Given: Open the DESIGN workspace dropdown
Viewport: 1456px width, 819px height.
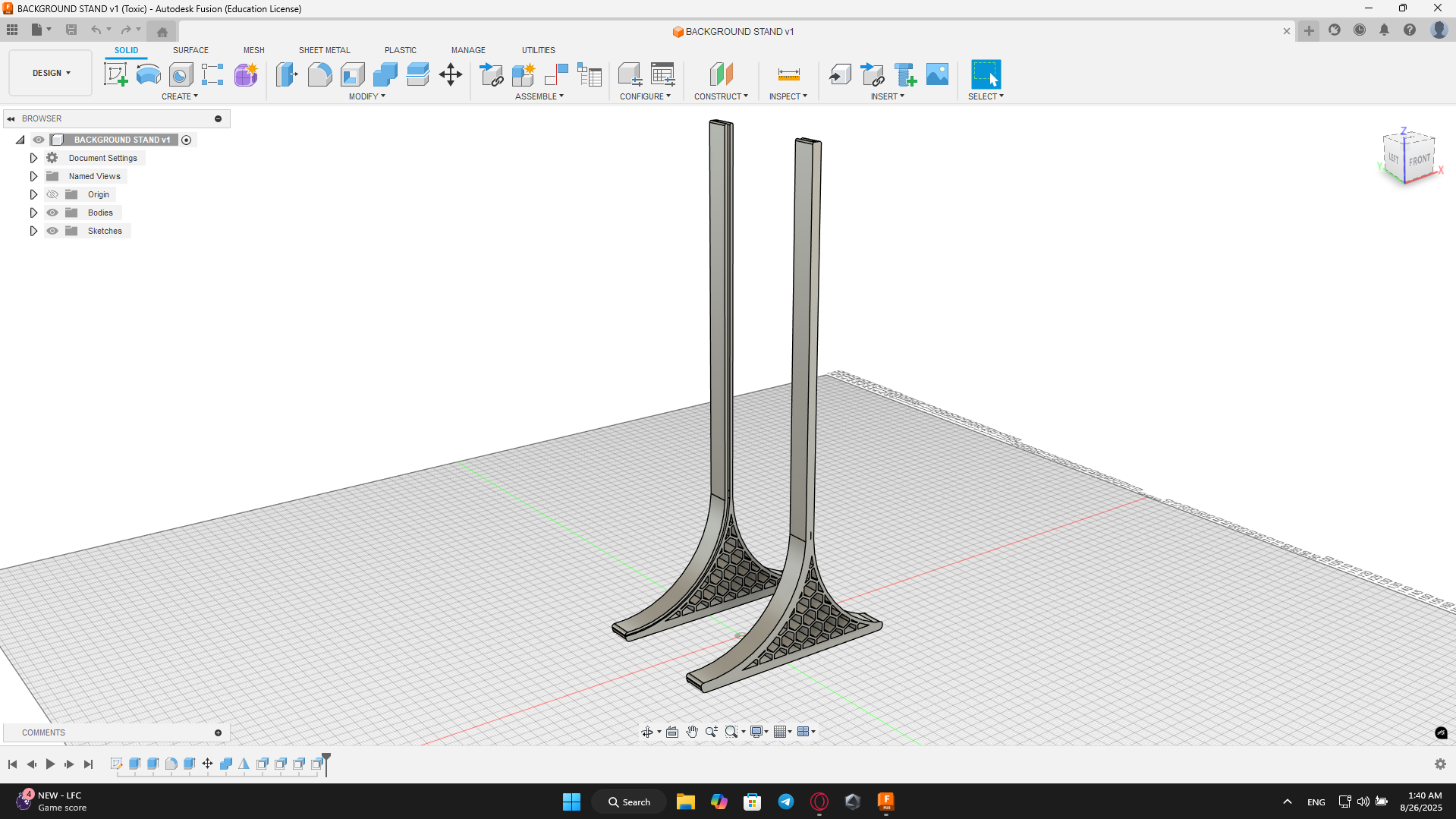Looking at the screenshot, I should (x=51, y=73).
